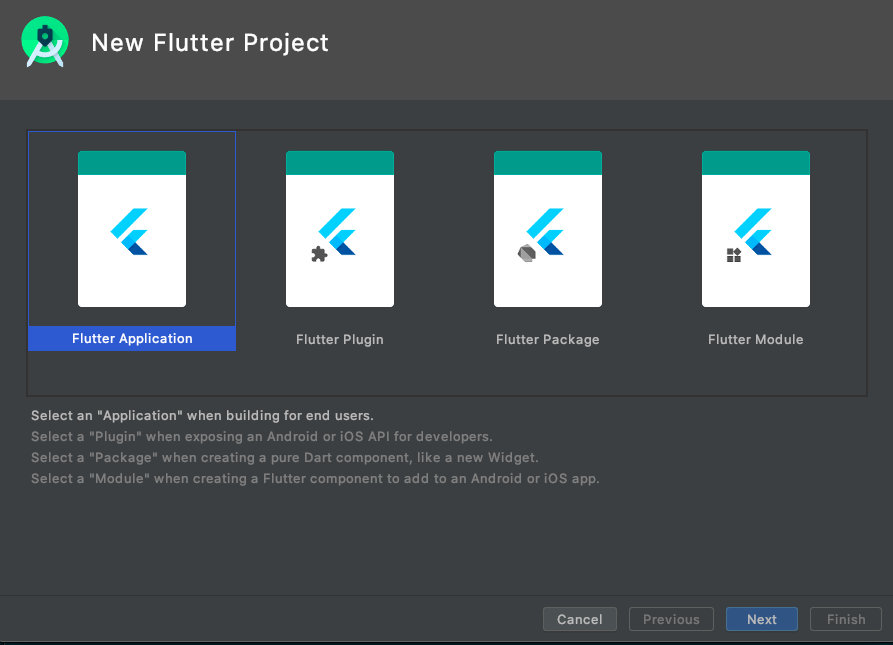Click the Finish button
Viewport: 893px width, 645px height.
coord(846,619)
